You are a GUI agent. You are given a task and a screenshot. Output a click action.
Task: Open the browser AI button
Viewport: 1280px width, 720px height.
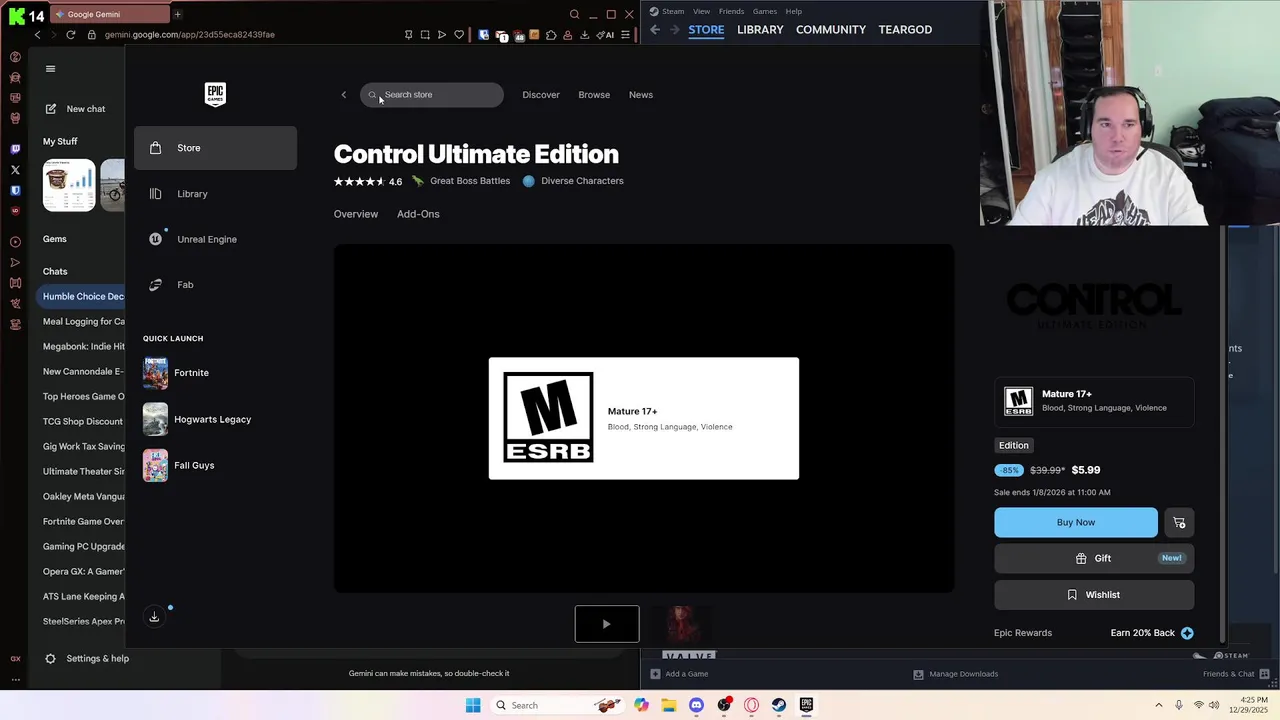point(606,35)
